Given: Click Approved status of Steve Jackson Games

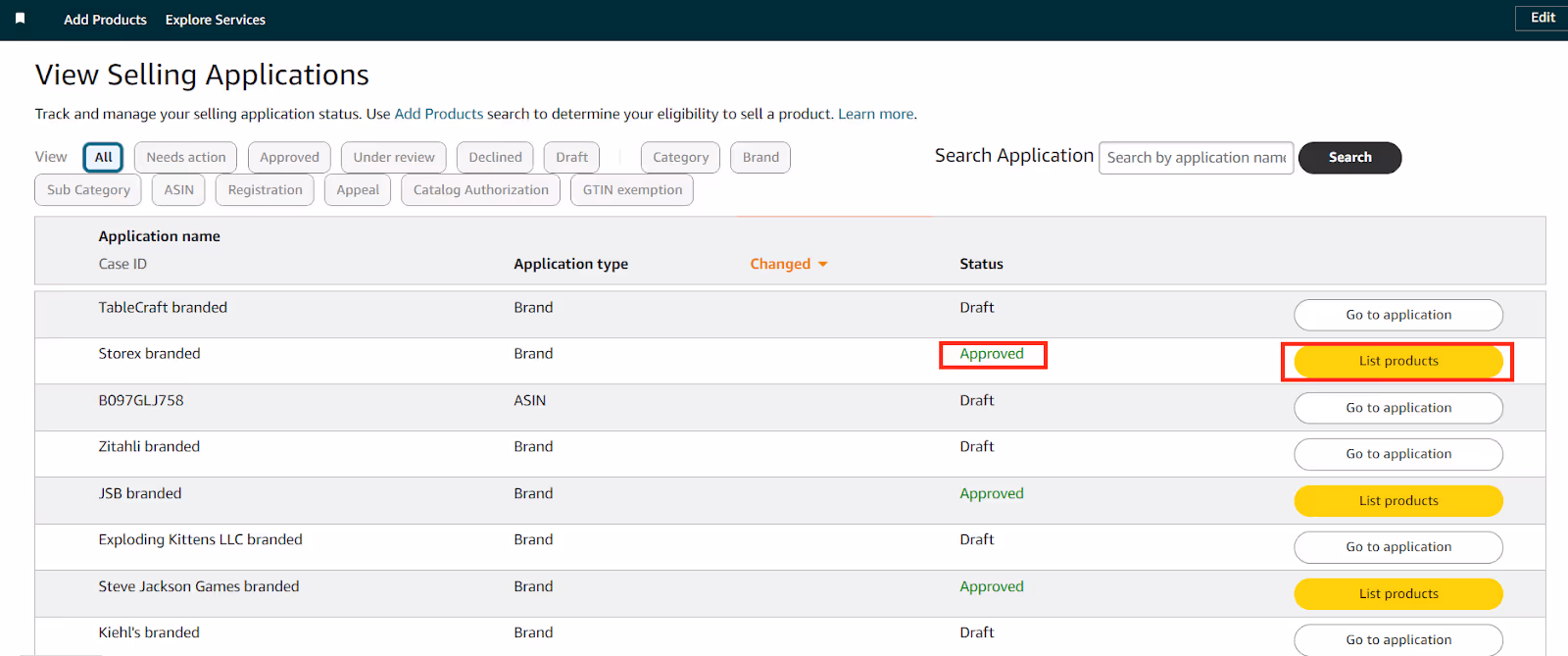Looking at the screenshot, I should tap(992, 586).
